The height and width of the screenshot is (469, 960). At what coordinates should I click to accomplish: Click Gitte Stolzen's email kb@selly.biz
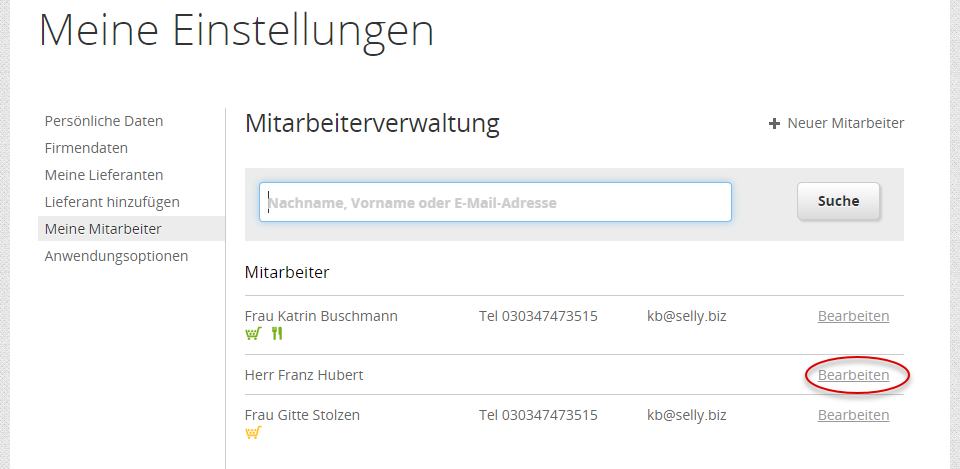point(686,415)
